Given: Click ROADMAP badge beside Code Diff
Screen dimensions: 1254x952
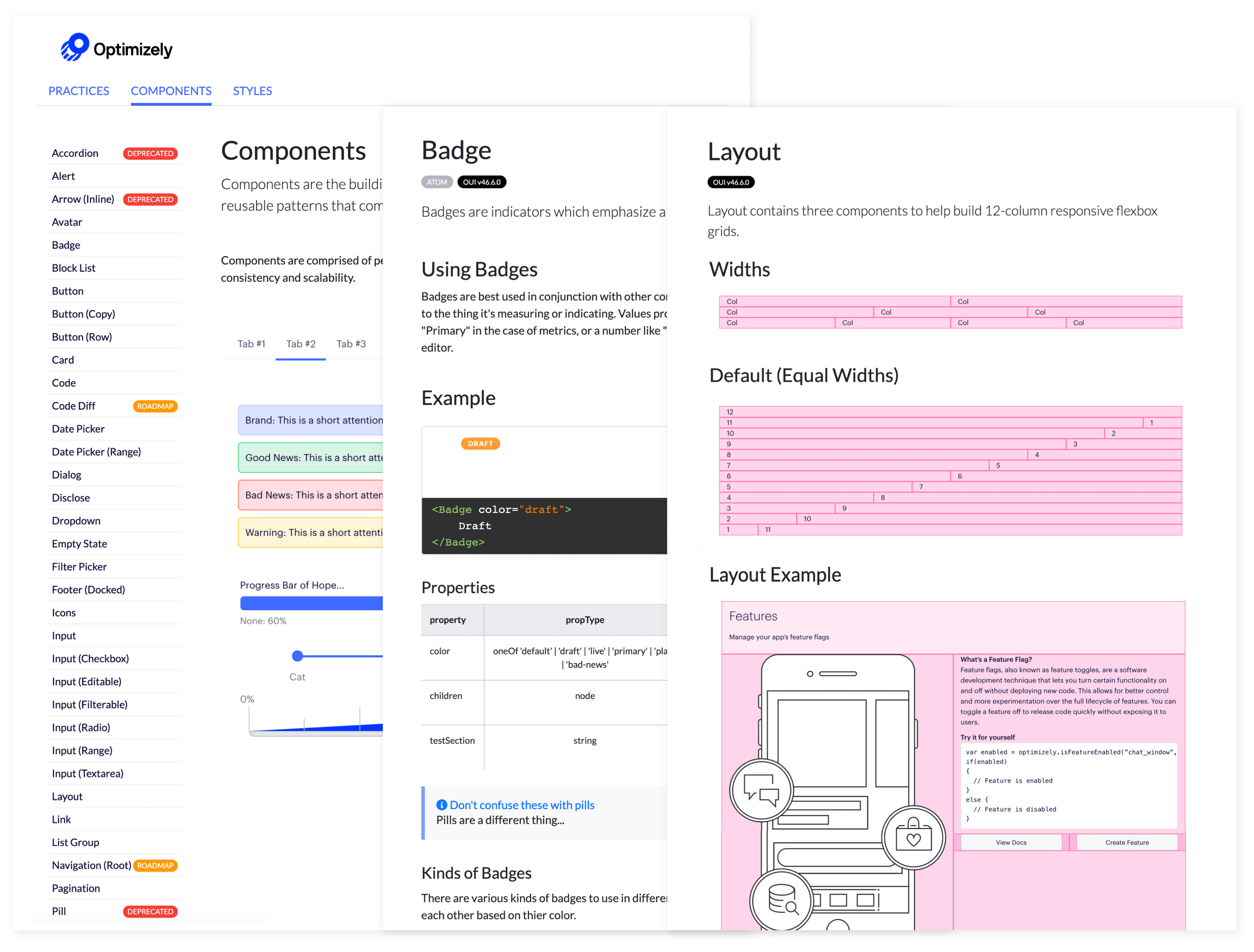Looking at the screenshot, I should pos(155,407).
